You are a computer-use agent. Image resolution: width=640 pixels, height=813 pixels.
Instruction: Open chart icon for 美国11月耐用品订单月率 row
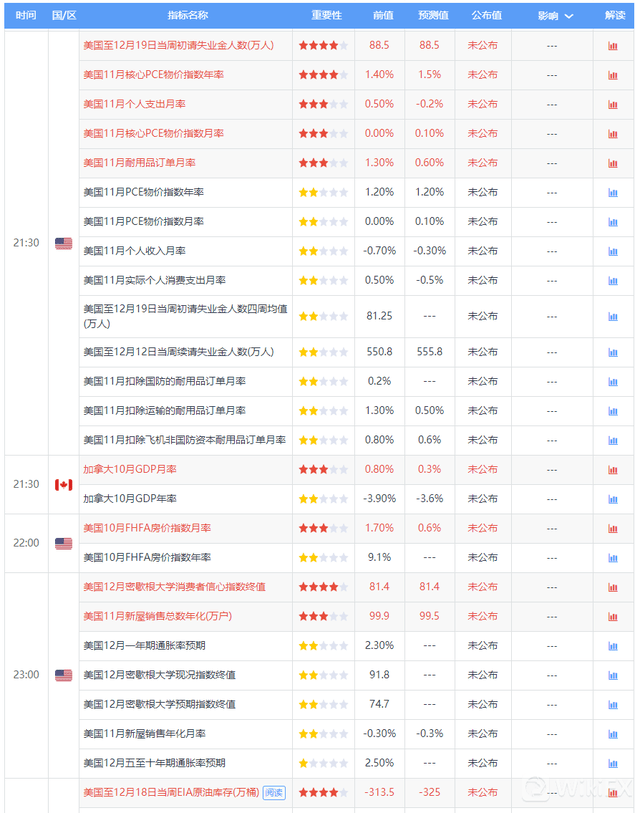(x=612, y=163)
